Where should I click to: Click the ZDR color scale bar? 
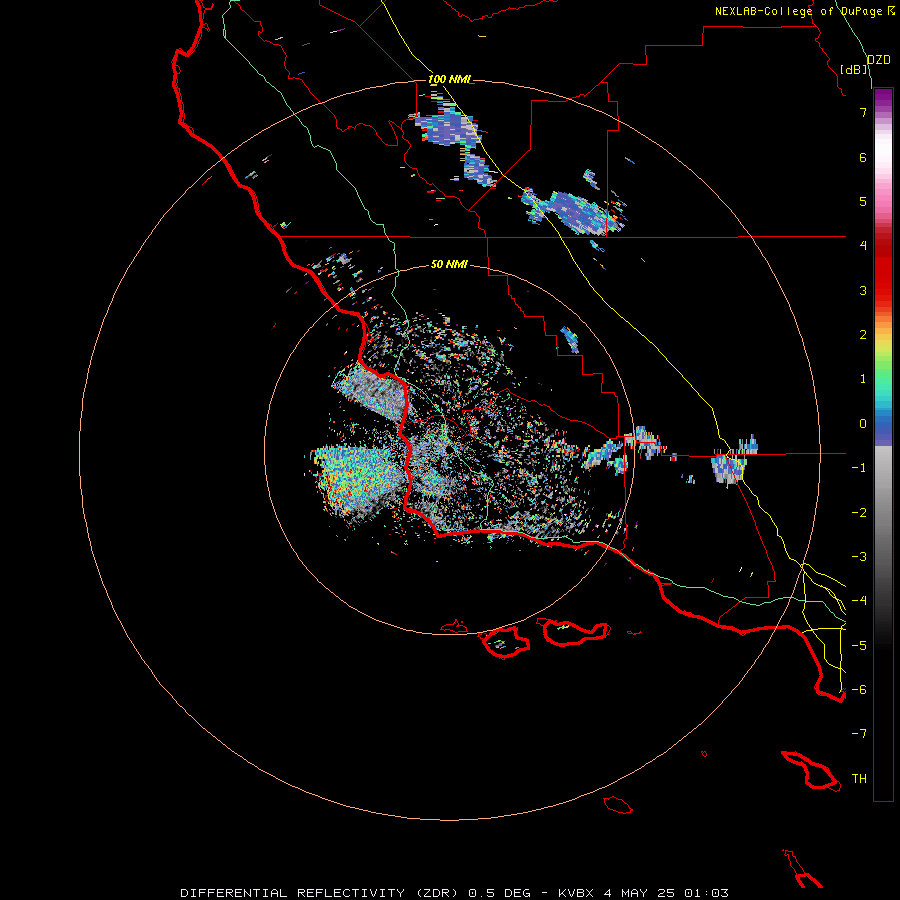[x=883, y=444]
